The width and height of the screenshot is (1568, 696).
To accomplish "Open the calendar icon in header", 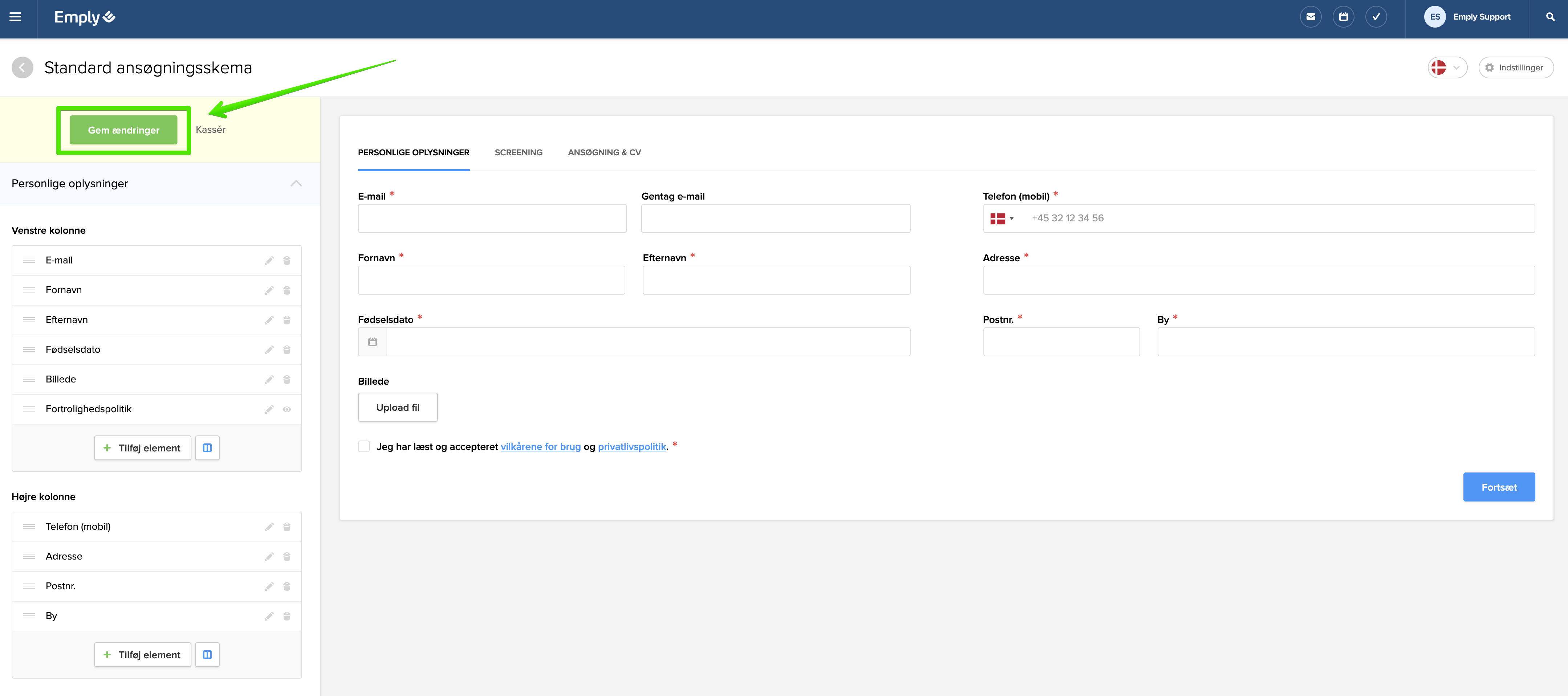I will click(1343, 17).
